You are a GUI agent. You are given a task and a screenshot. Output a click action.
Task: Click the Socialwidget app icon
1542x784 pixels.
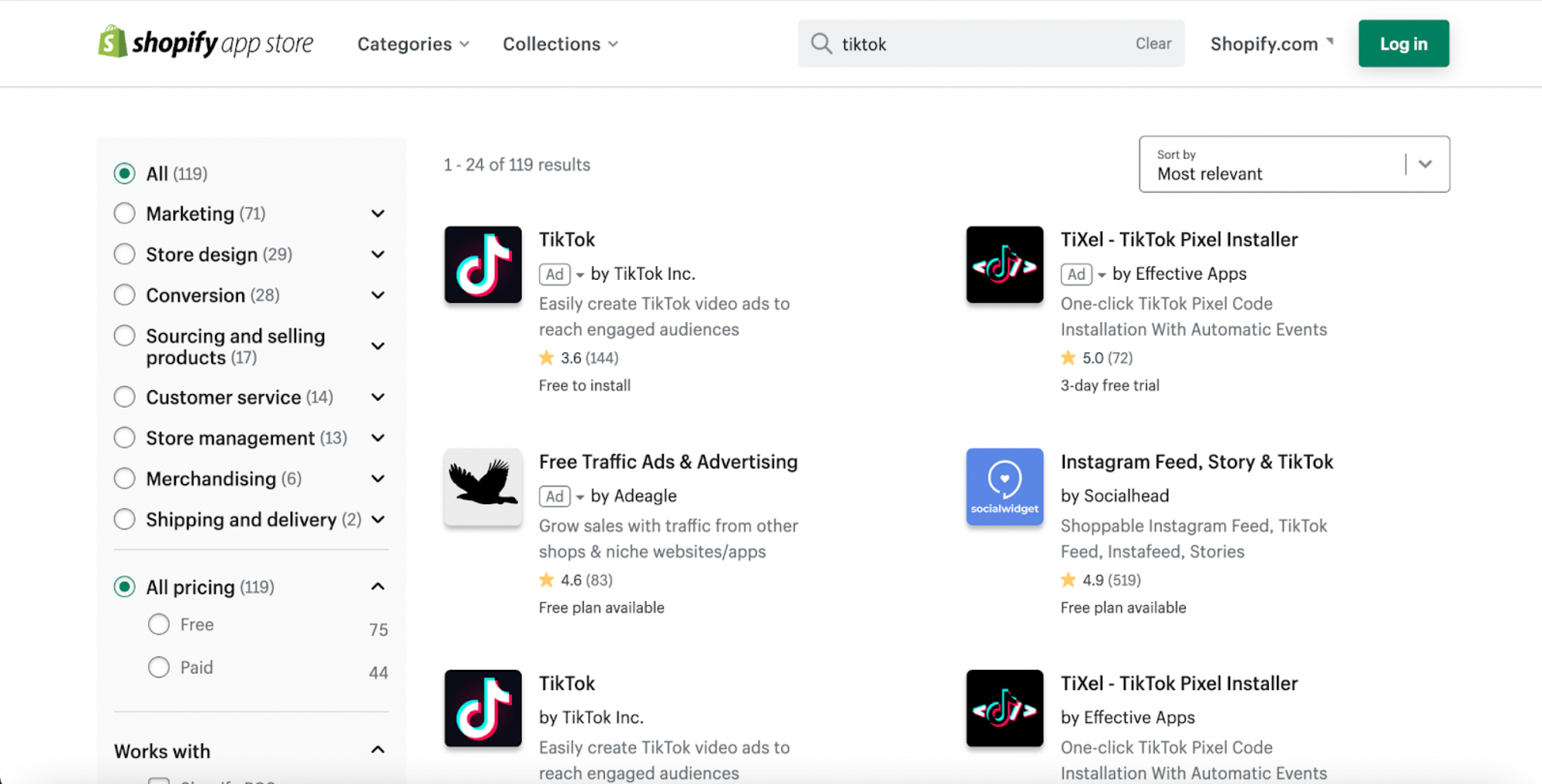click(x=1004, y=486)
